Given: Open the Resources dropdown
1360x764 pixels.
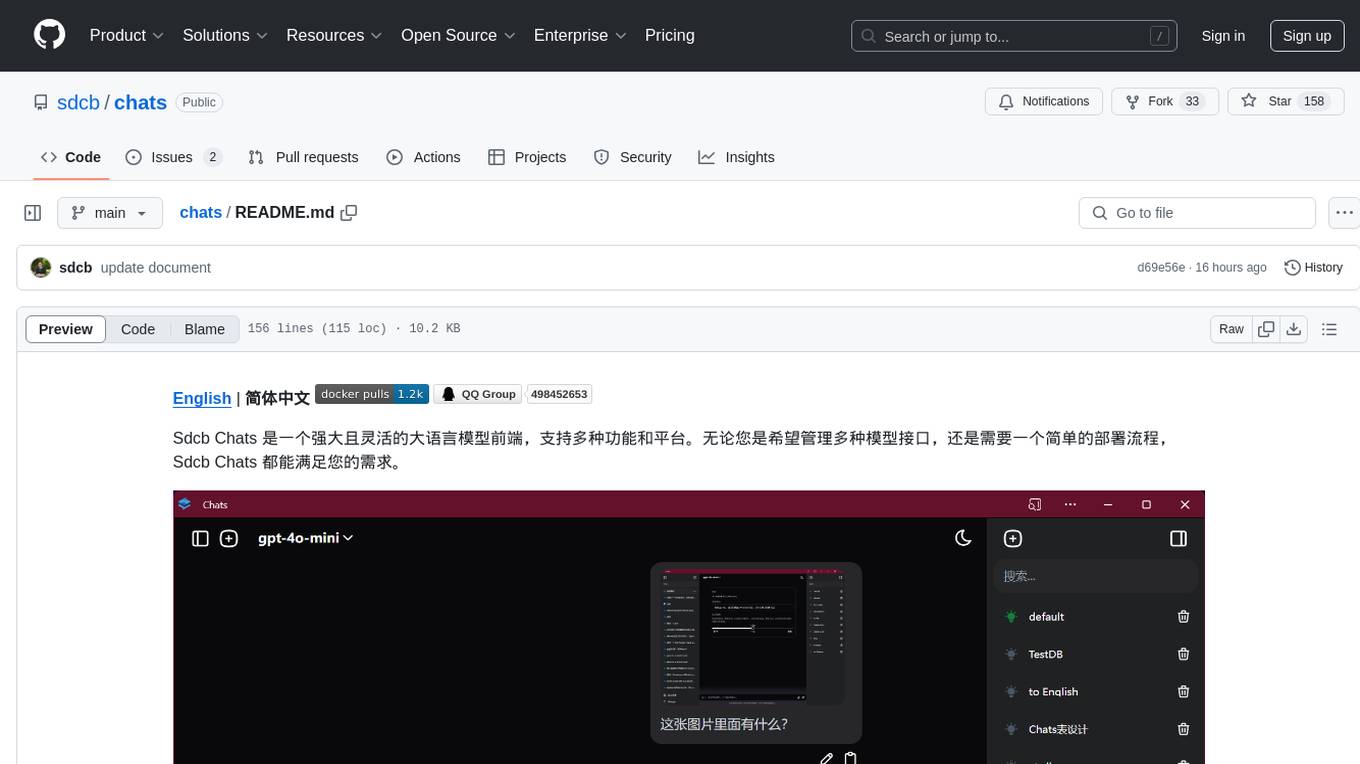Looking at the screenshot, I should click(334, 35).
